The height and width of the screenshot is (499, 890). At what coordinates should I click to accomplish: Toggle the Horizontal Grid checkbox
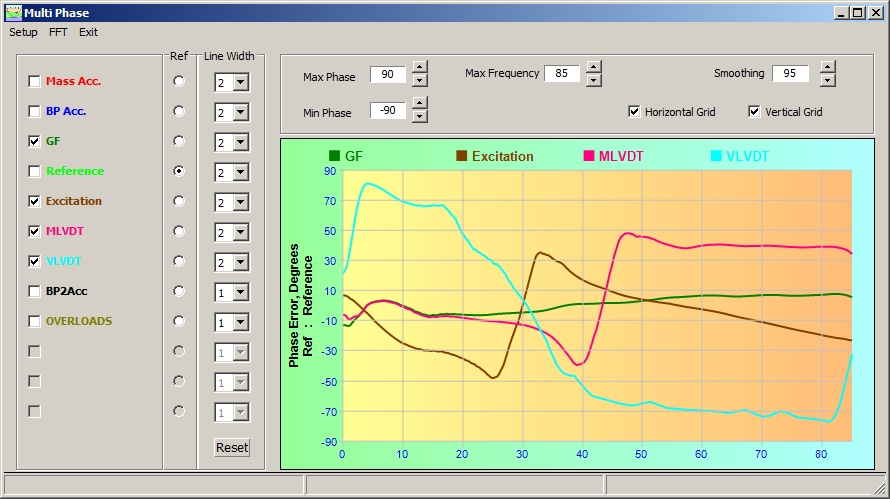pyautogui.click(x=634, y=112)
